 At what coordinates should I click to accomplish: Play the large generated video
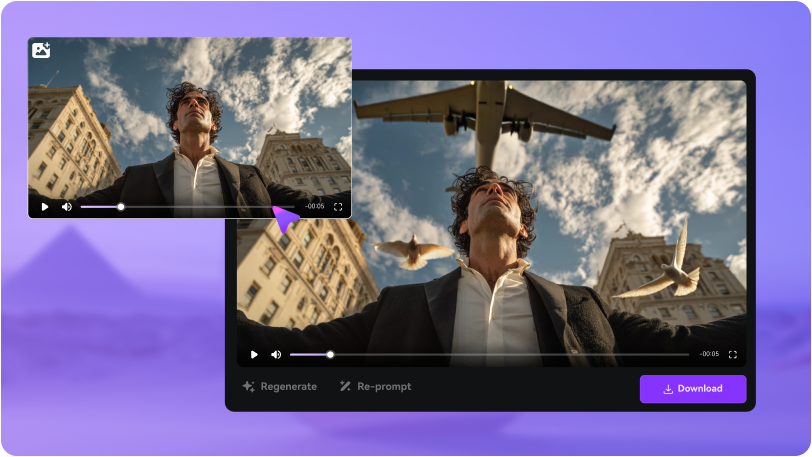pos(254,354)
